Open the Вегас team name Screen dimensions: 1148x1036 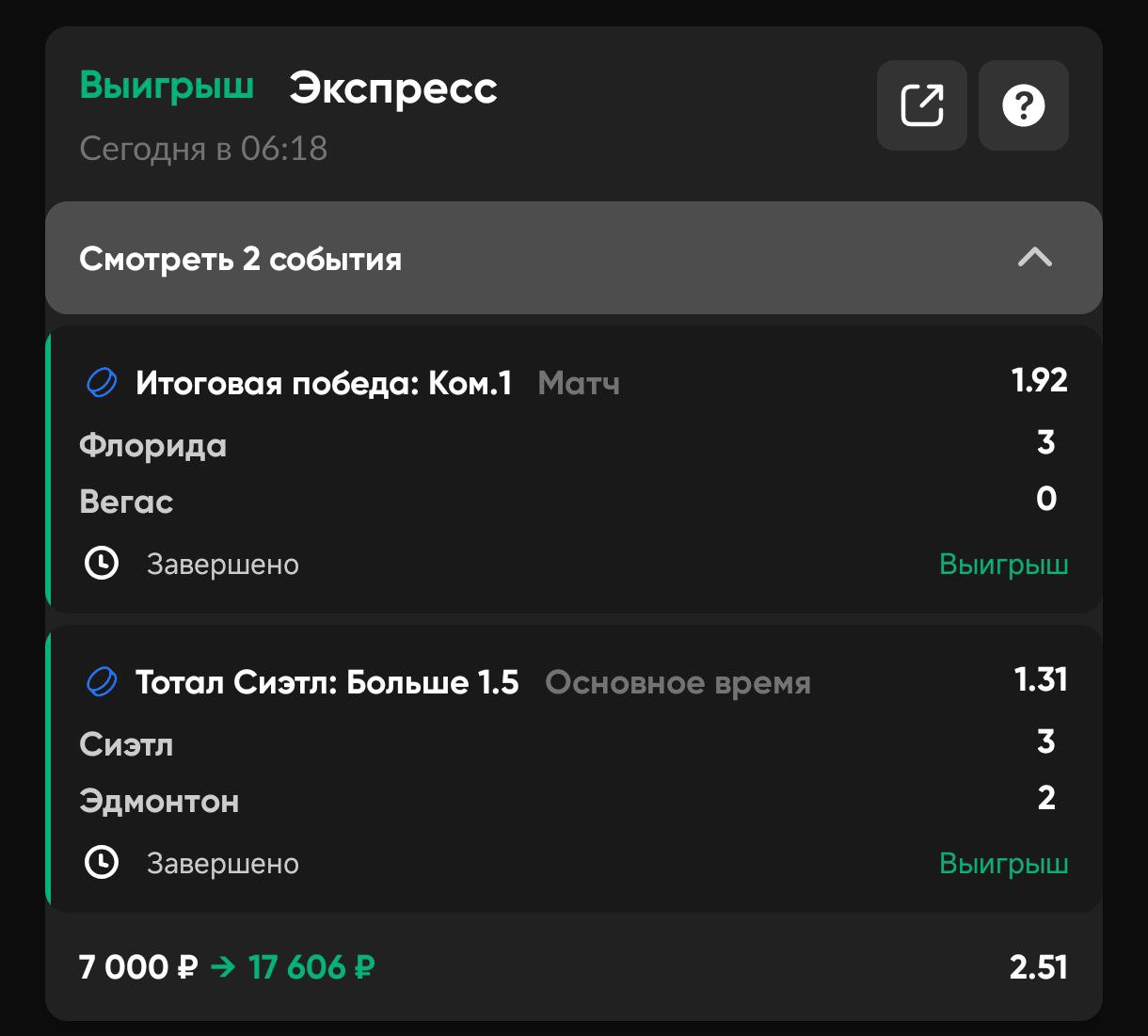[x=126, y=502]
